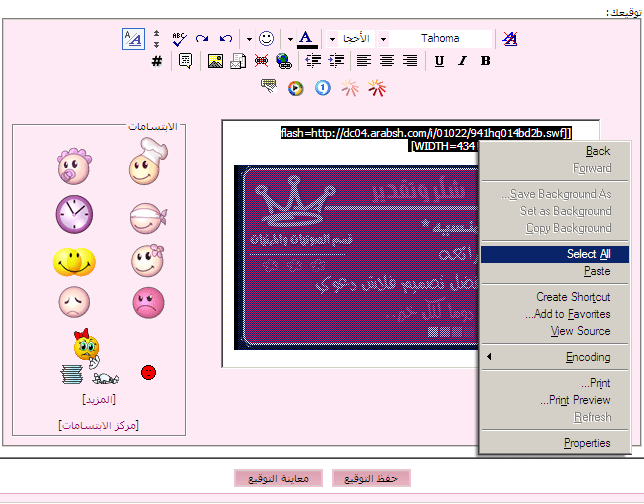Click the insert link globe icon
The image size is (644, 504).
[x=284, y=61]
